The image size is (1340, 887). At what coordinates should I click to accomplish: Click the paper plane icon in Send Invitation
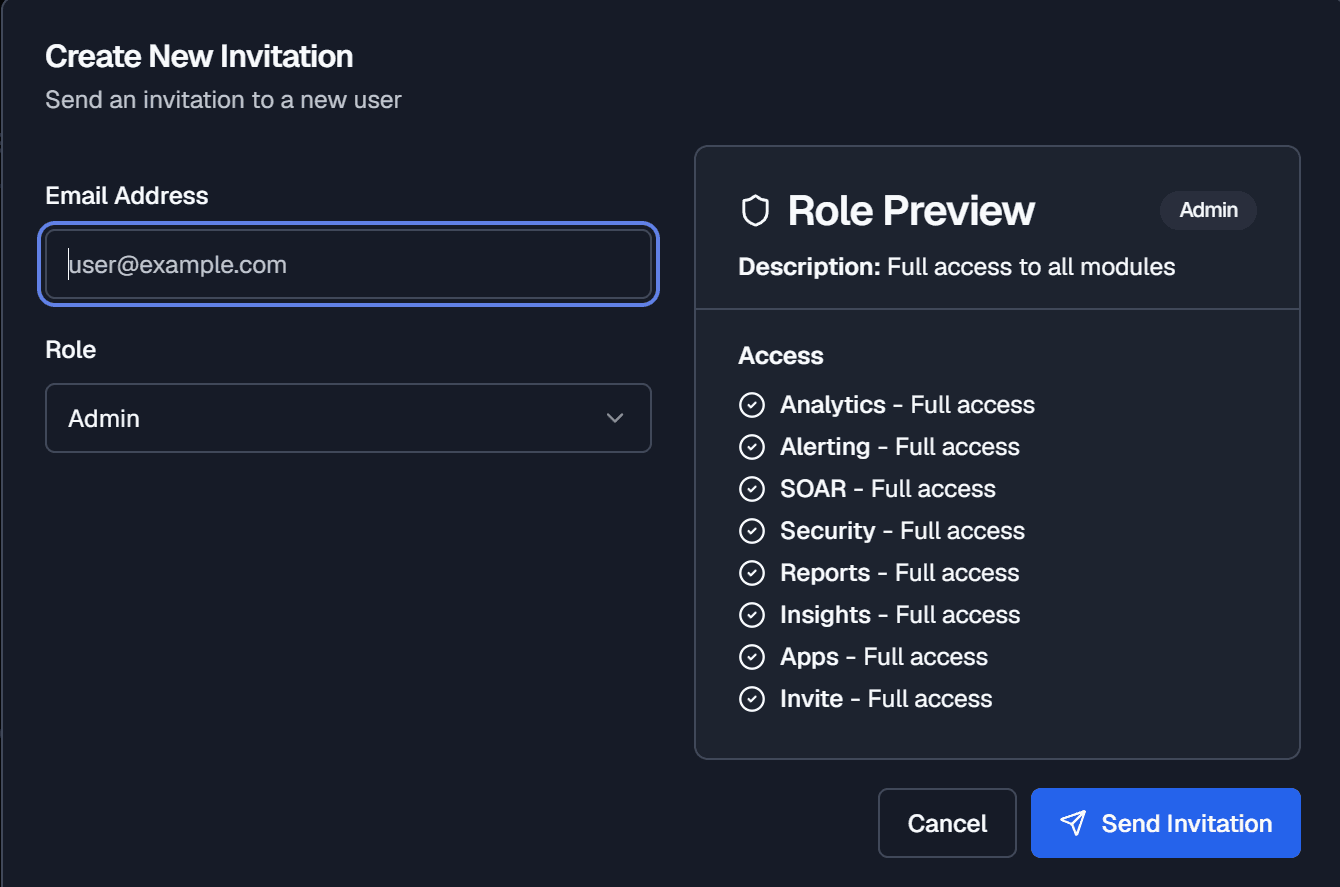tap(1073, 823)
